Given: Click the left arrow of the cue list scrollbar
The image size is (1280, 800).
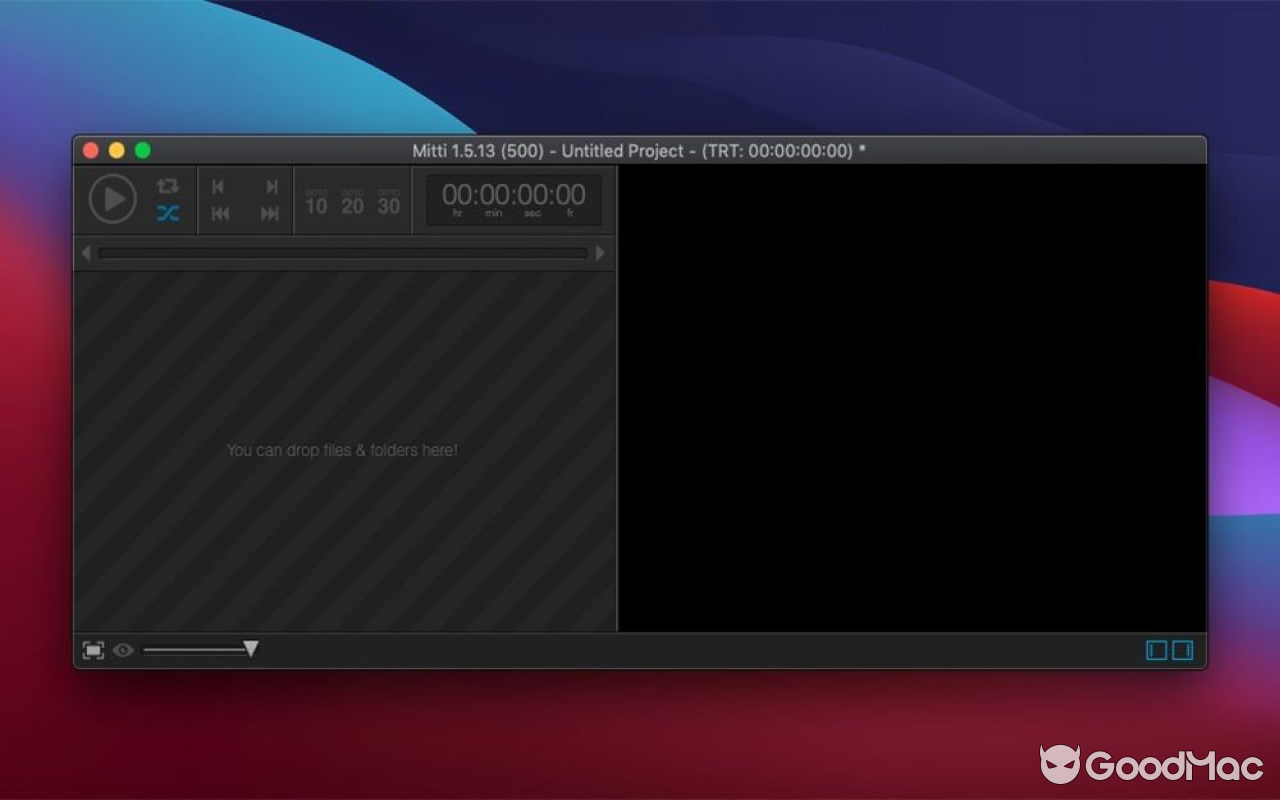Looking at the screenshot, I should (x=85, y=253).
